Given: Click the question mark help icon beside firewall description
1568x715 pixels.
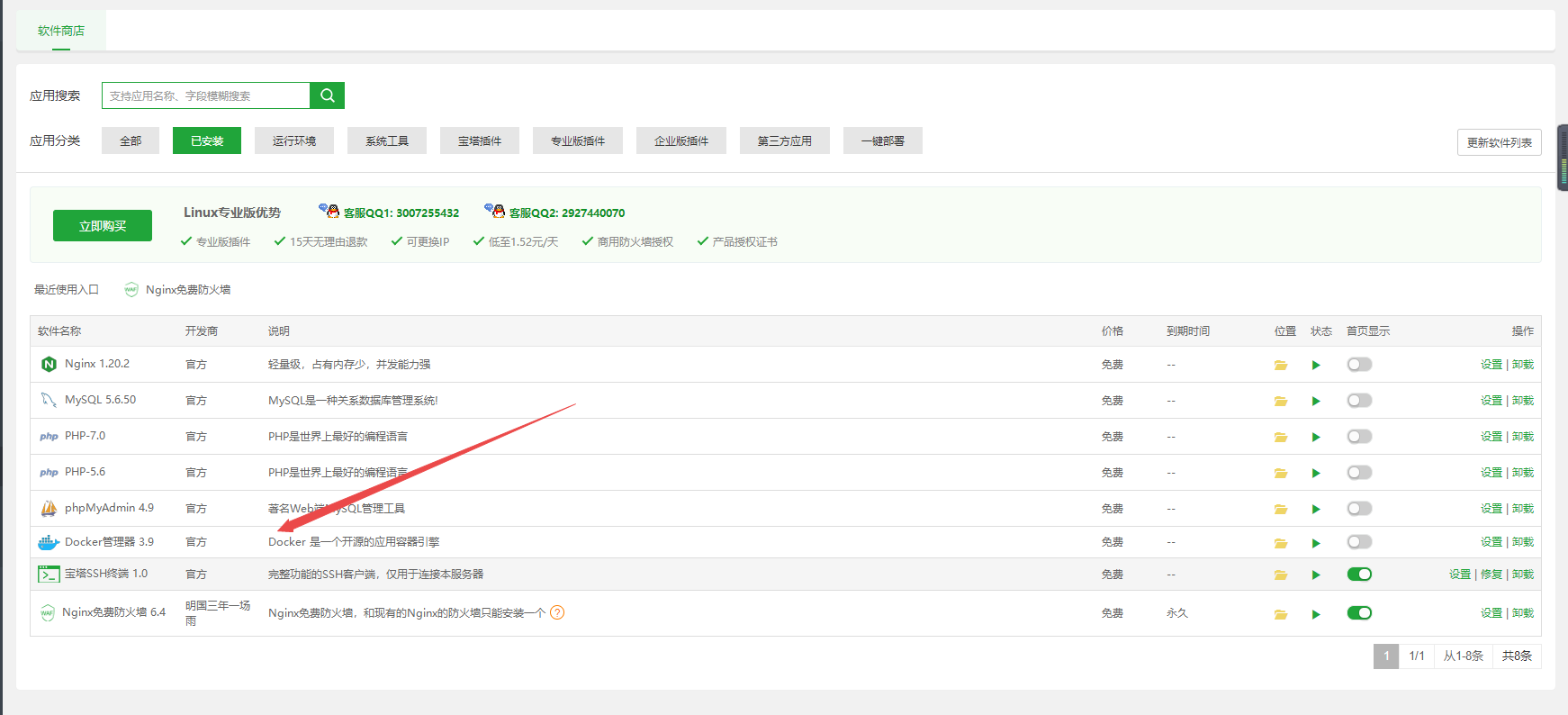Looking at the screenshot, I should tap(557, 612).
